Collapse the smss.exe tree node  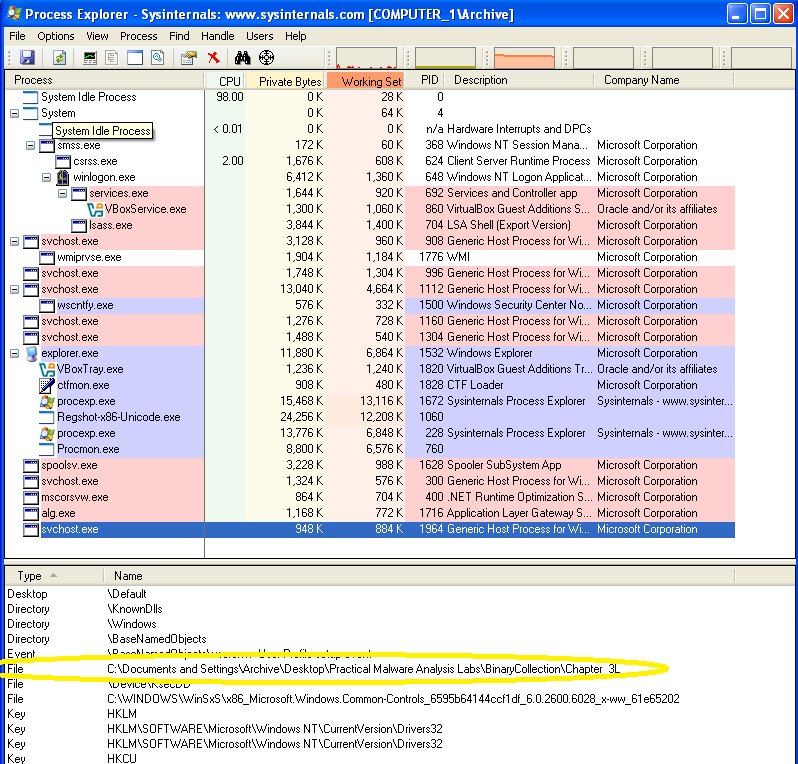pyautogui.click(x=31, y=145)
